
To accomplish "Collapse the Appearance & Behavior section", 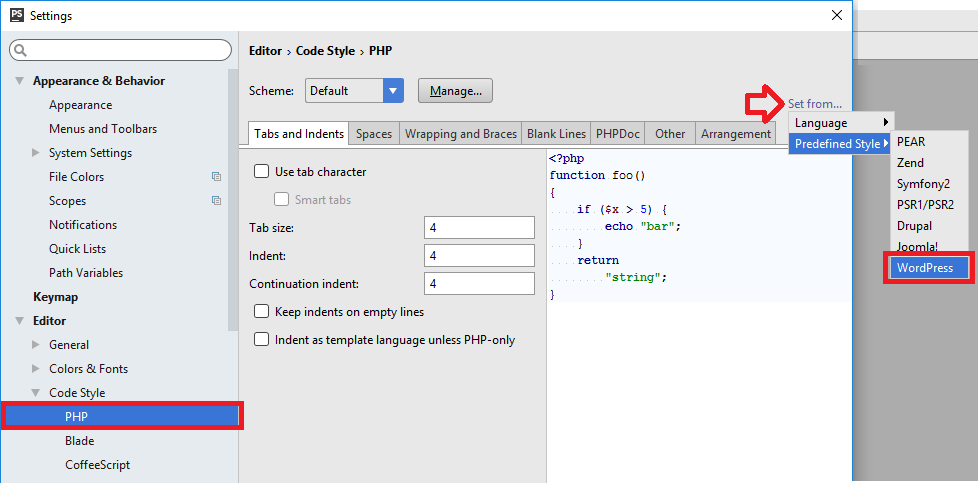I will pos(20,81).
